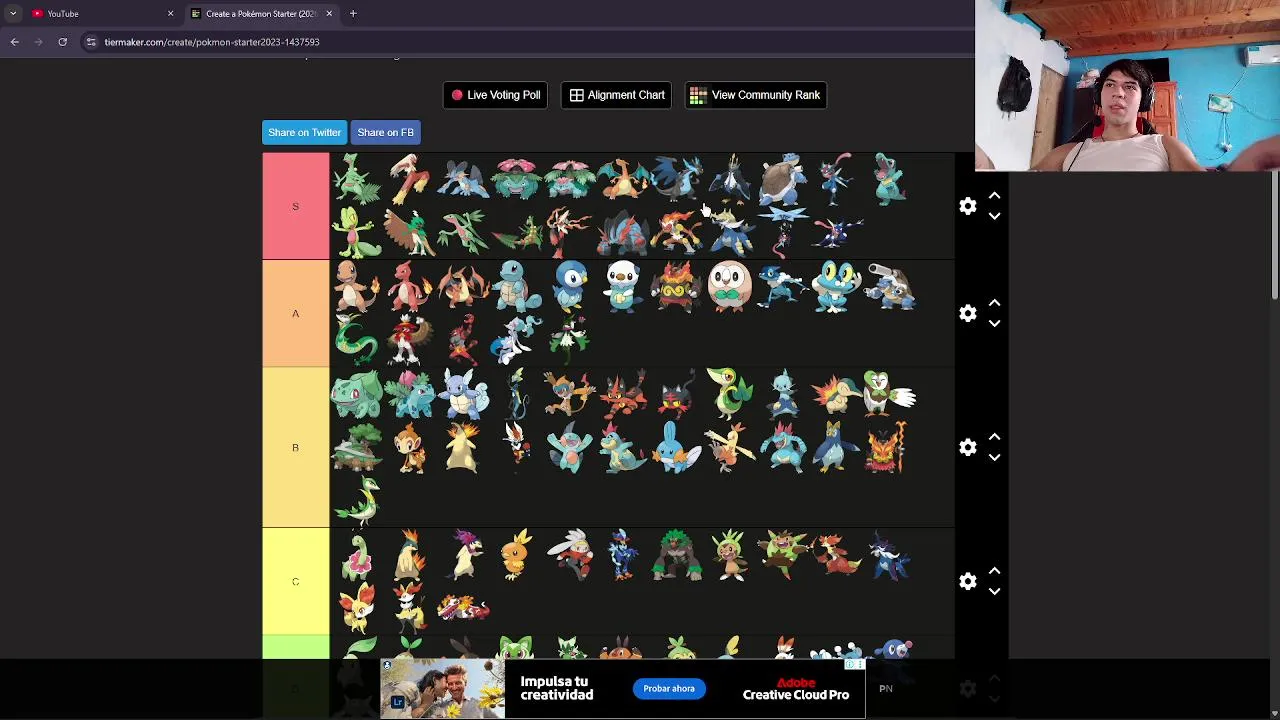Select Piplup in A tier
1280x720 pixels.
tap(570, 287)
